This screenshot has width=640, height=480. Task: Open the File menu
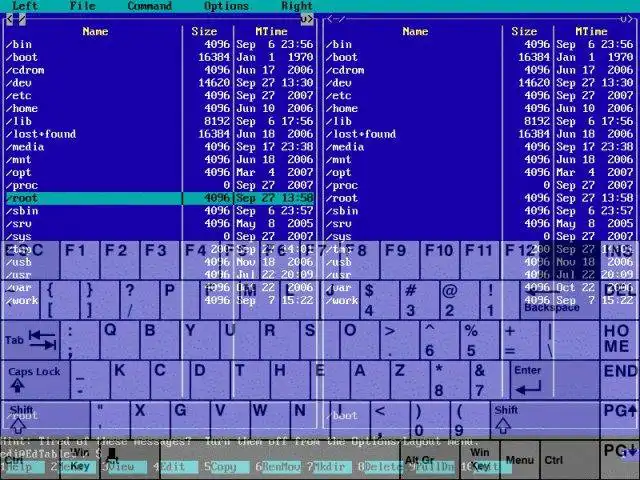coord(83,6)
